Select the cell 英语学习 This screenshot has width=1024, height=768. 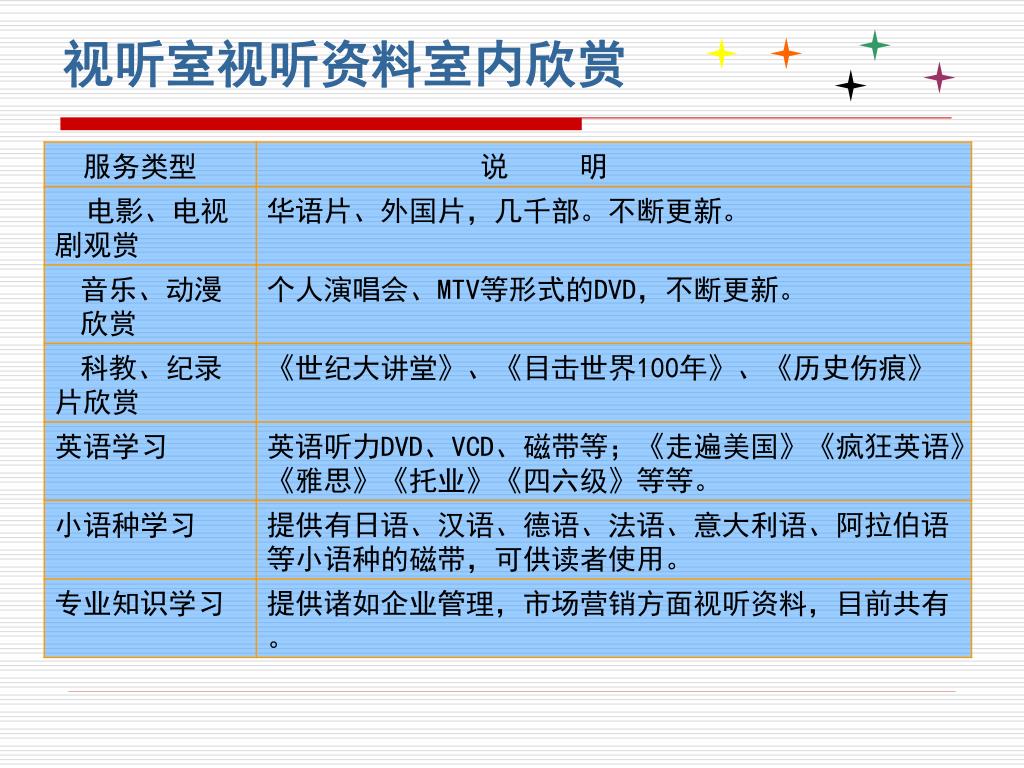[150, 461]
